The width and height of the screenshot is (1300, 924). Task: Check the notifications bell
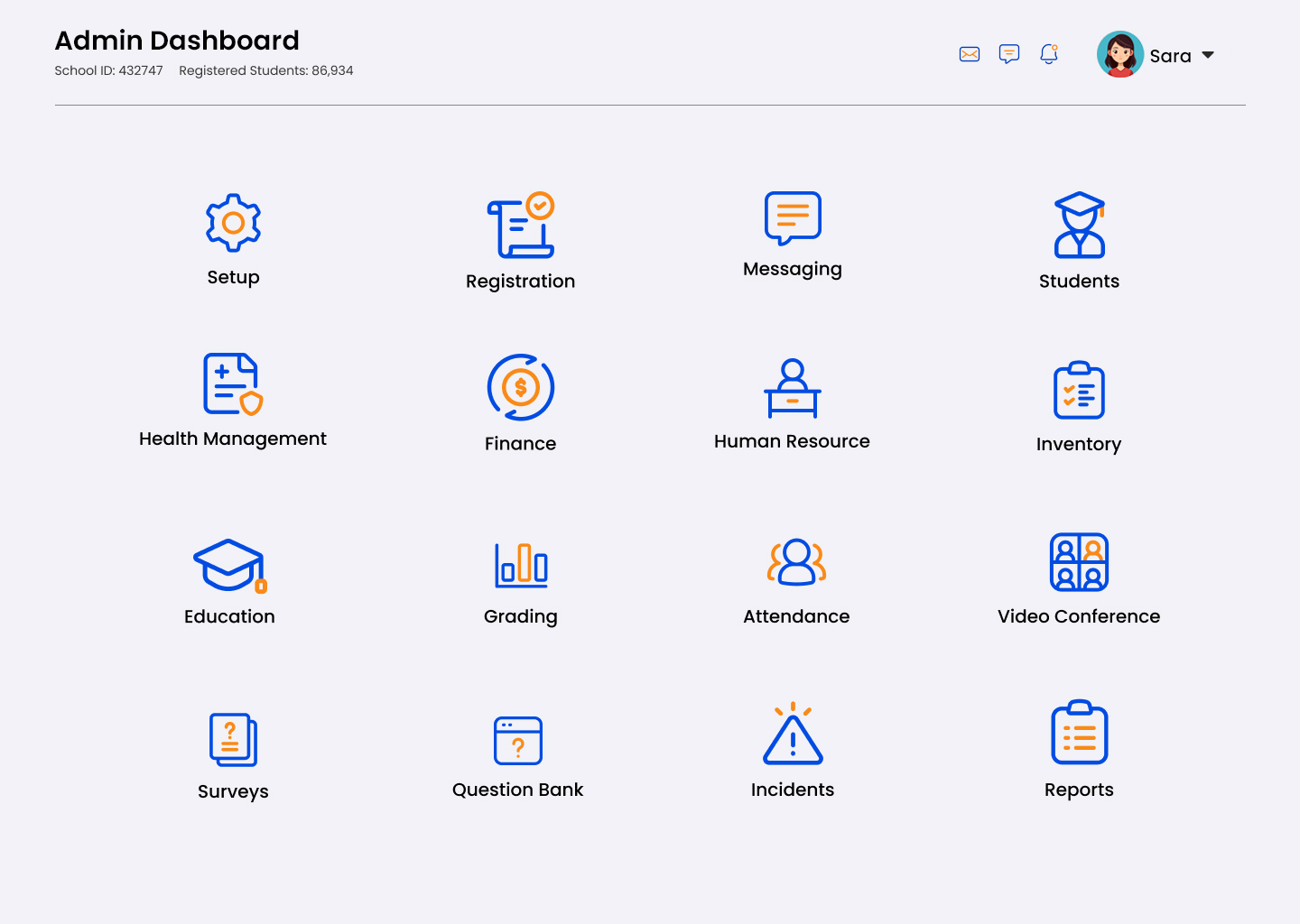pos(1049,54)
